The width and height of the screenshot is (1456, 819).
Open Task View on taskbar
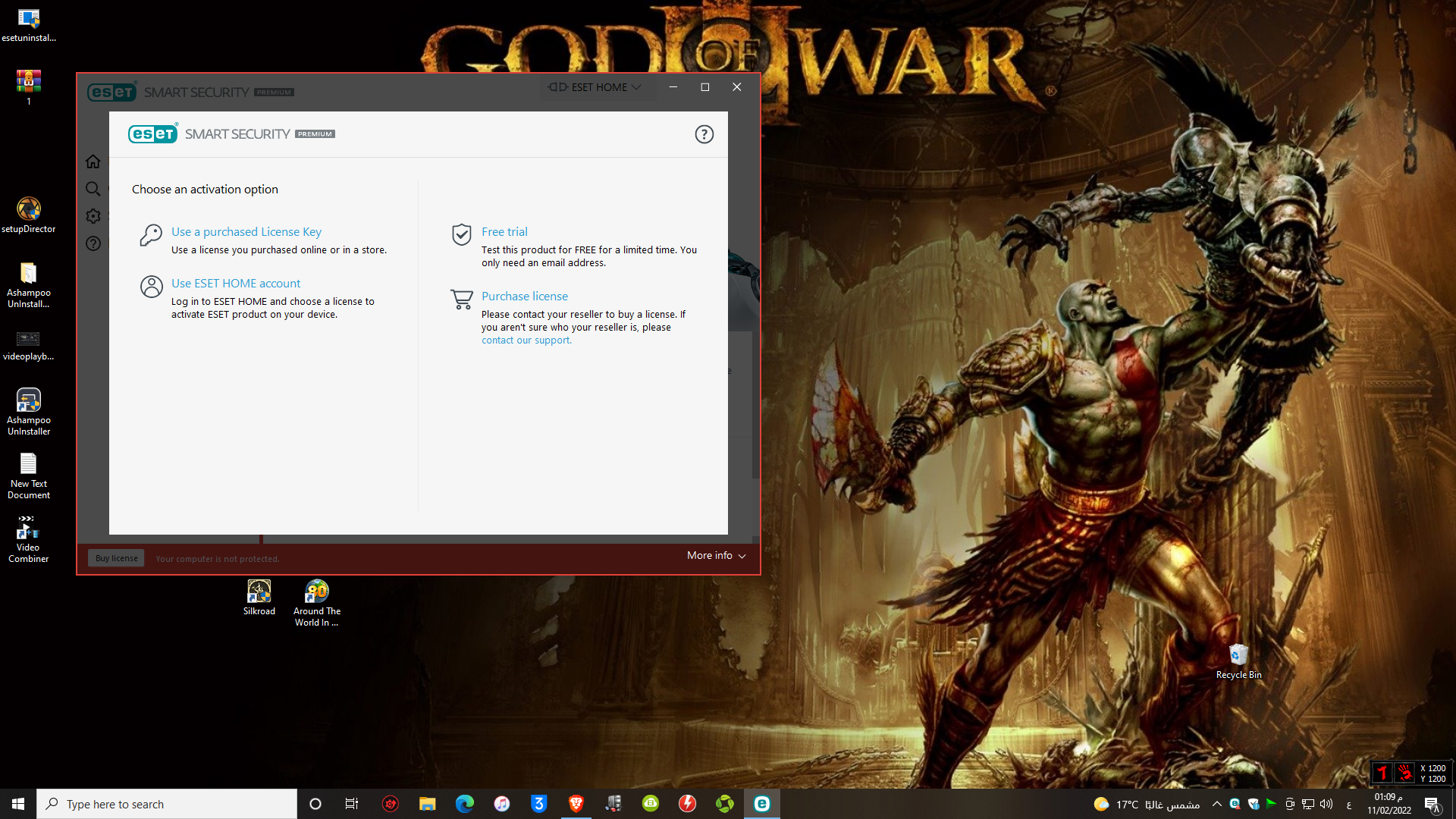tap(352, 804)
